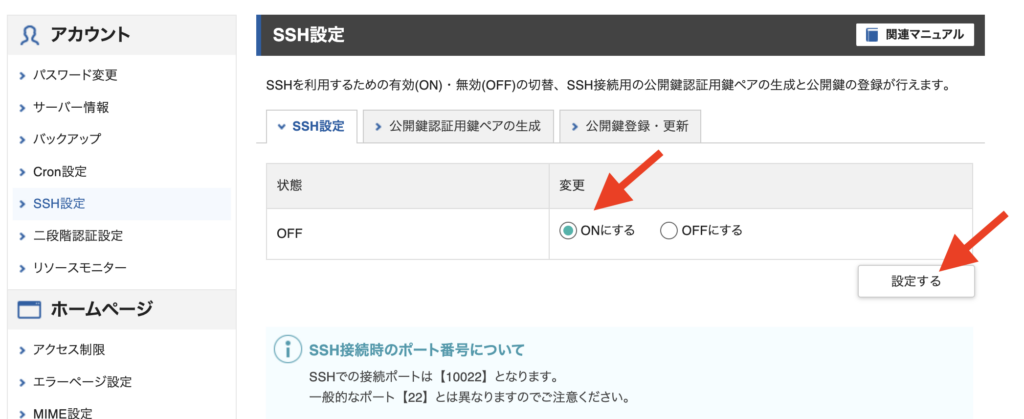Click chevron beside サーバー情報
1024x419 pixels.
coord(23,108)
